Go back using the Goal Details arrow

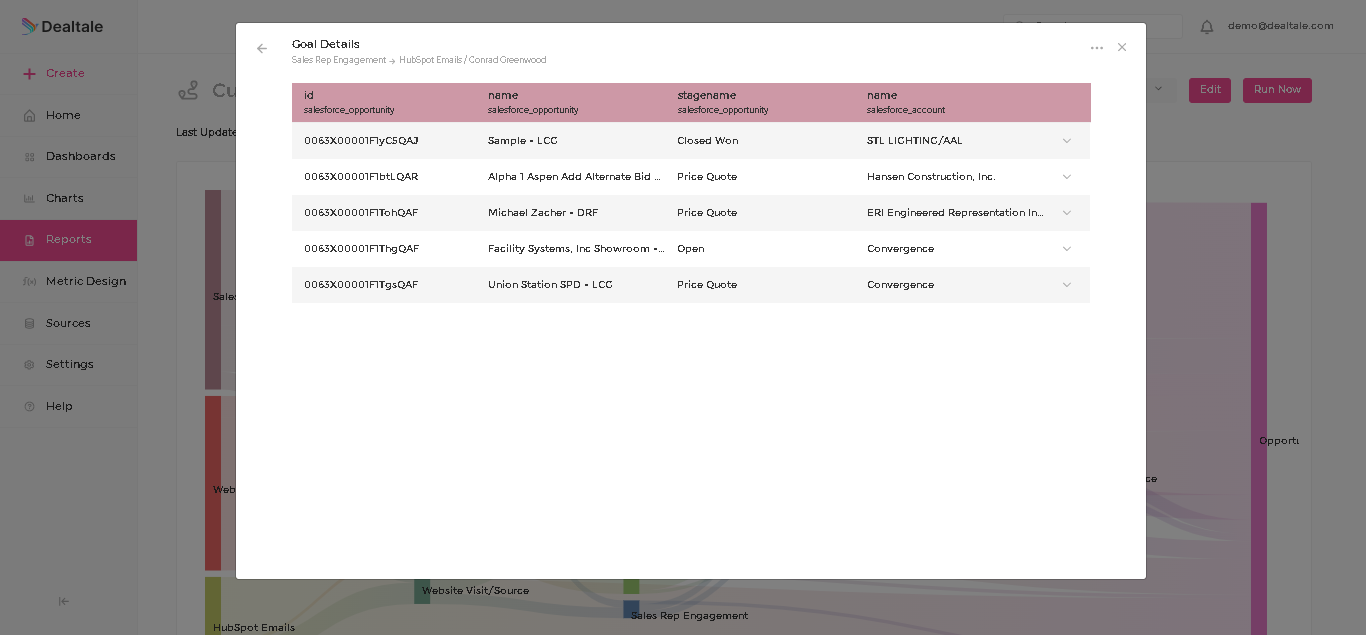point(262,48)
